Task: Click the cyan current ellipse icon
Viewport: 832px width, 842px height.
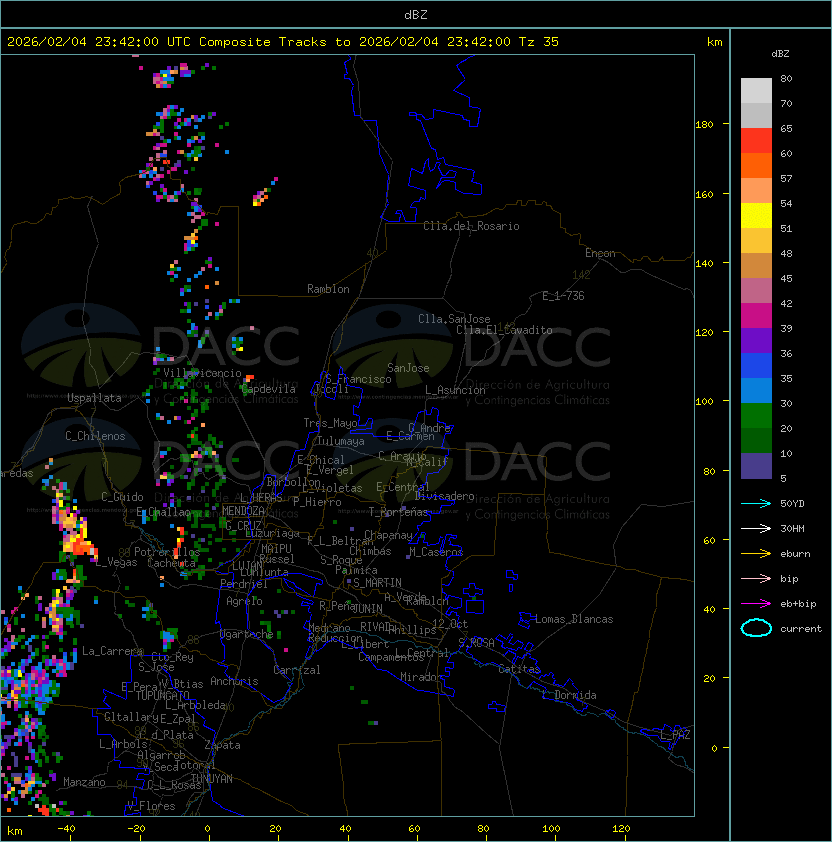Action: [756, 628]
